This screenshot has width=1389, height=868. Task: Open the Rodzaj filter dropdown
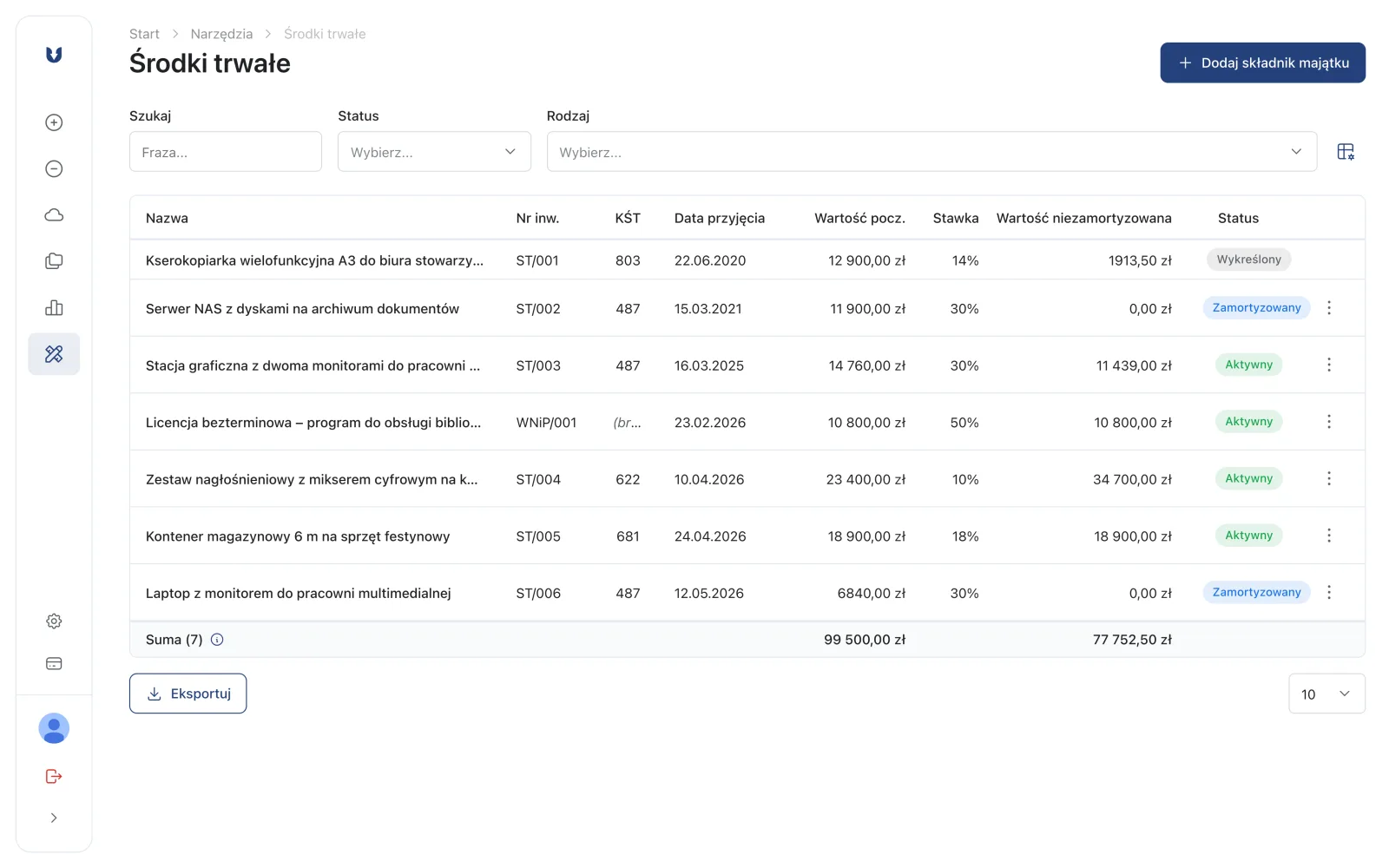tap(931, 152)
